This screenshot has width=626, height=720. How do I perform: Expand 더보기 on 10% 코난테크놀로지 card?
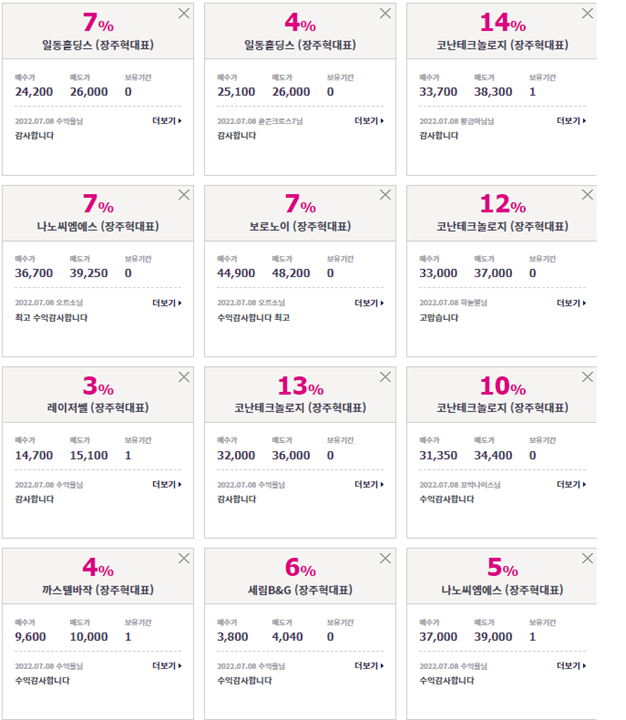[571, 484]
